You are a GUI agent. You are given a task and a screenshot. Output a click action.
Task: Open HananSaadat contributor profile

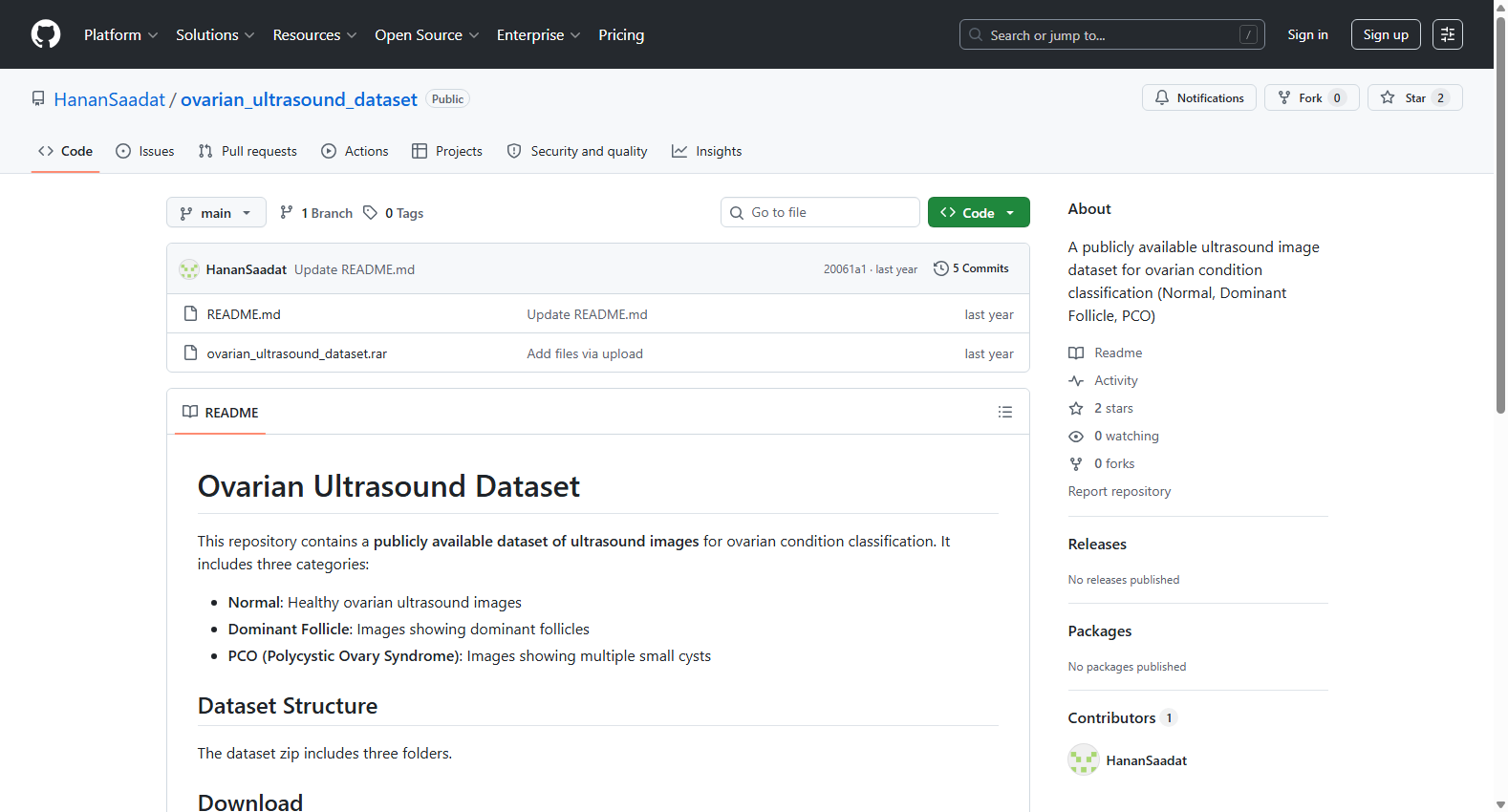pos(1147,760)
